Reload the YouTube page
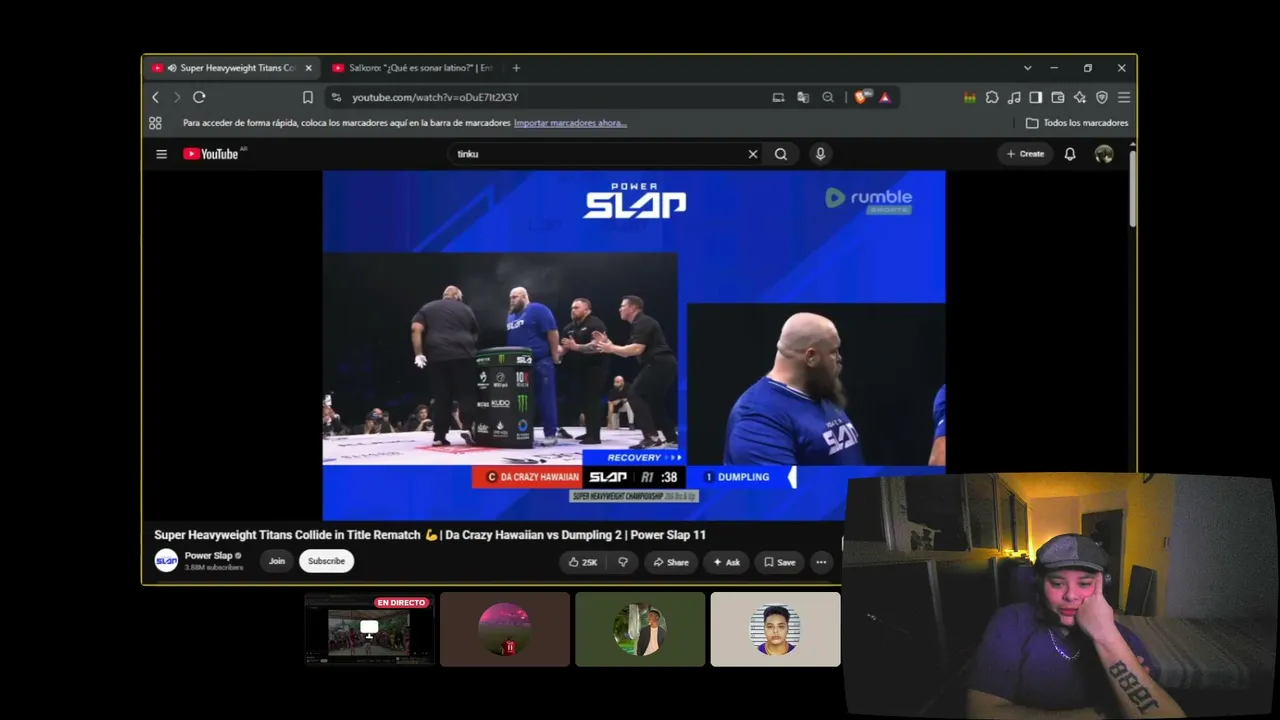The width and height of the screenshot is (1280, 720). point(199,97)
